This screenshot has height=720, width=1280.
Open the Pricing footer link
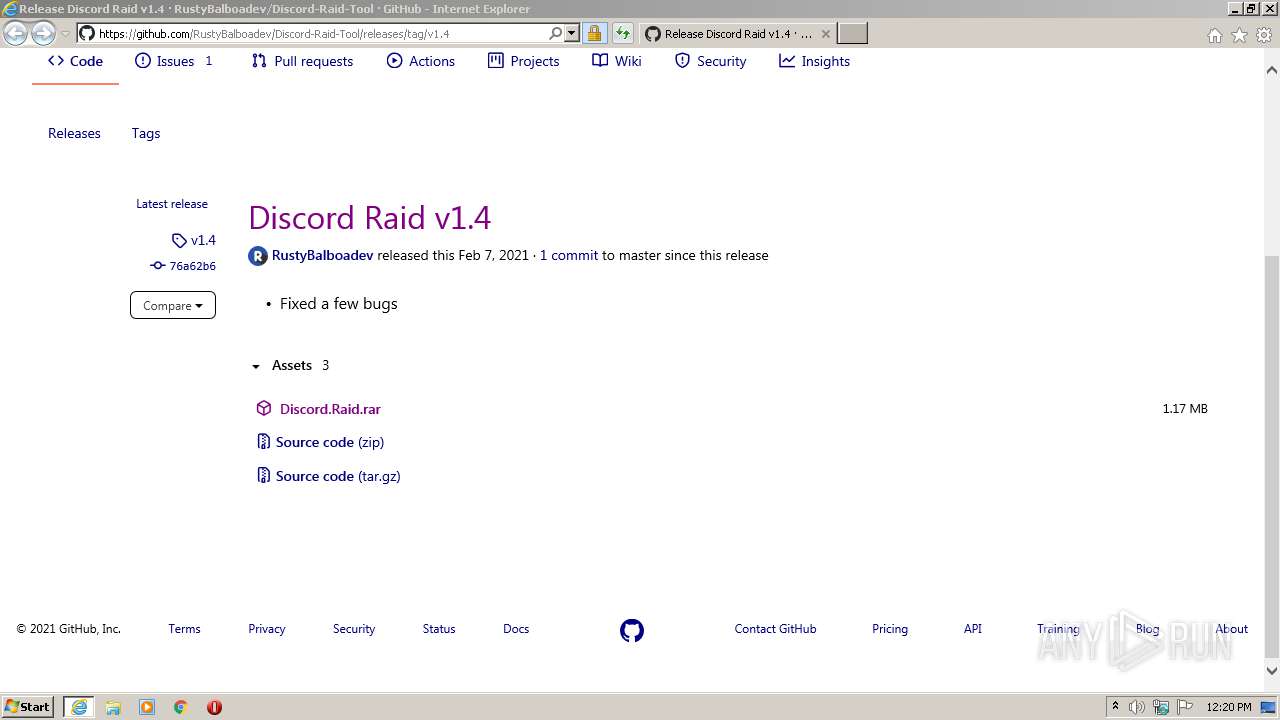[890, 629]
